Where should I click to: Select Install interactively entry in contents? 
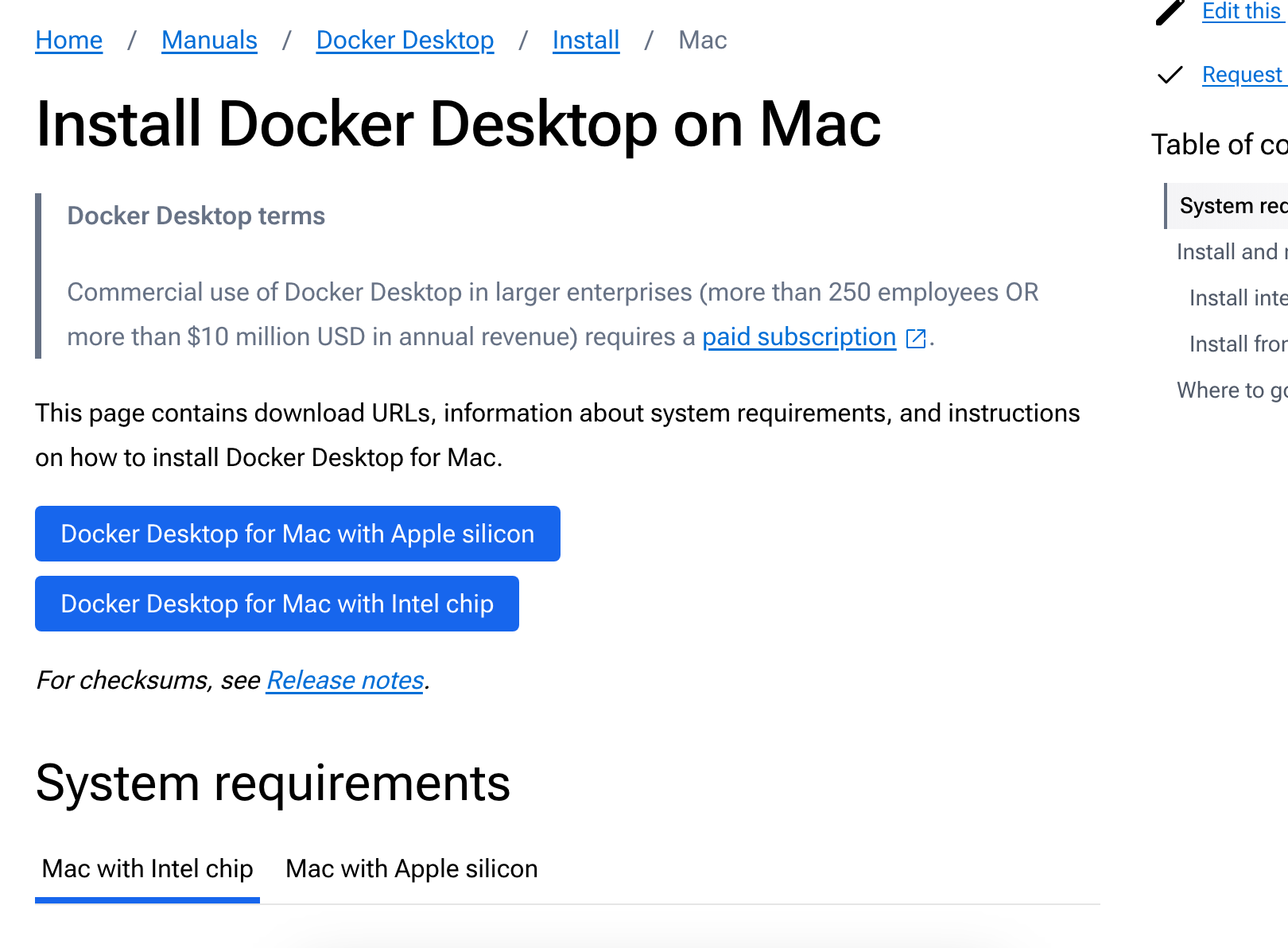[1238, 298]
